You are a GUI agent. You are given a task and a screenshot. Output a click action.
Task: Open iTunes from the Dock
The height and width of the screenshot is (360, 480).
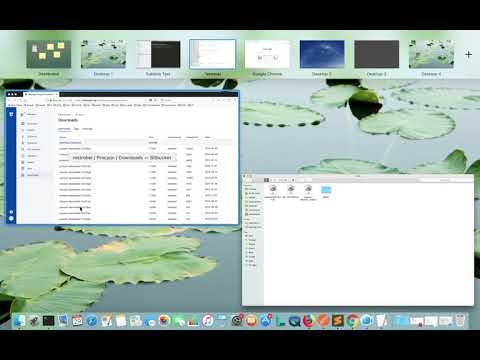point(208,321)
